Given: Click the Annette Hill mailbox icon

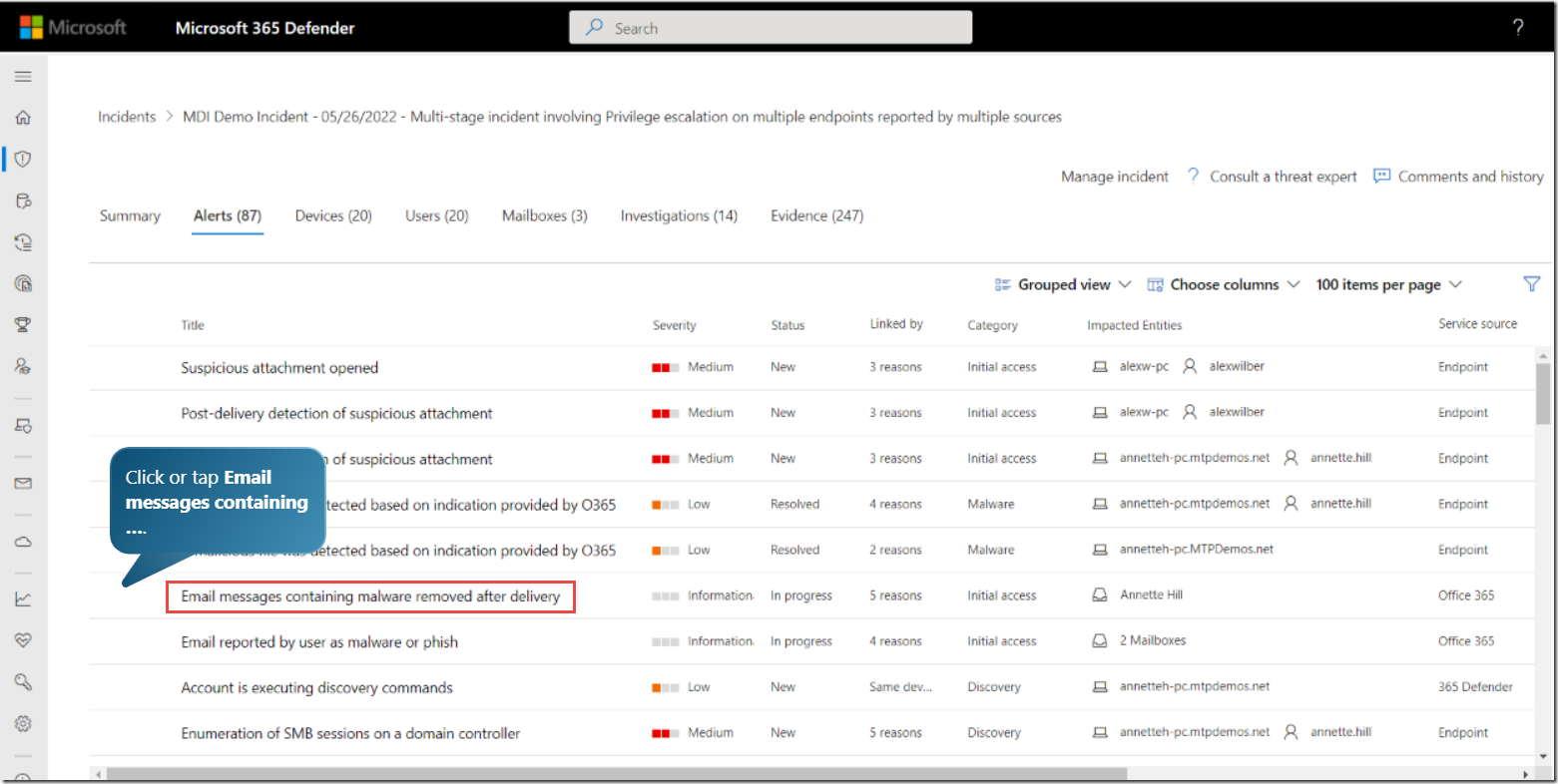Looking at the screenshot, I should pyautogui.click(x=1100, y=595).
